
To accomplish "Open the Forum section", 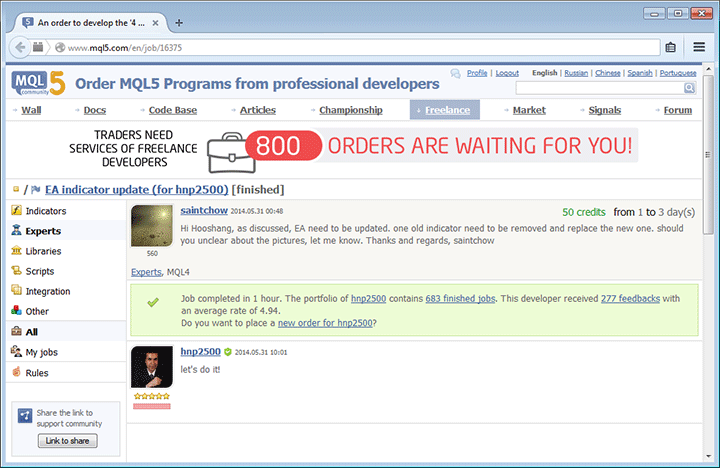I will click(x=678, y=110).
